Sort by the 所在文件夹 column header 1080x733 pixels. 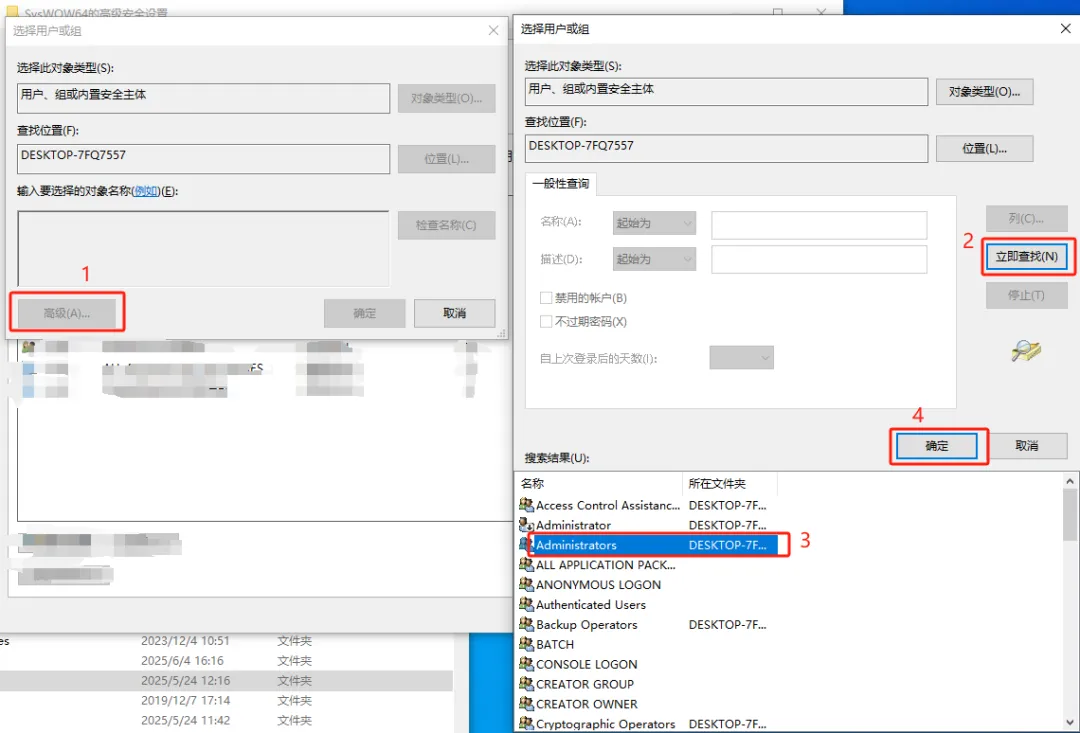(x=730, y=484)
